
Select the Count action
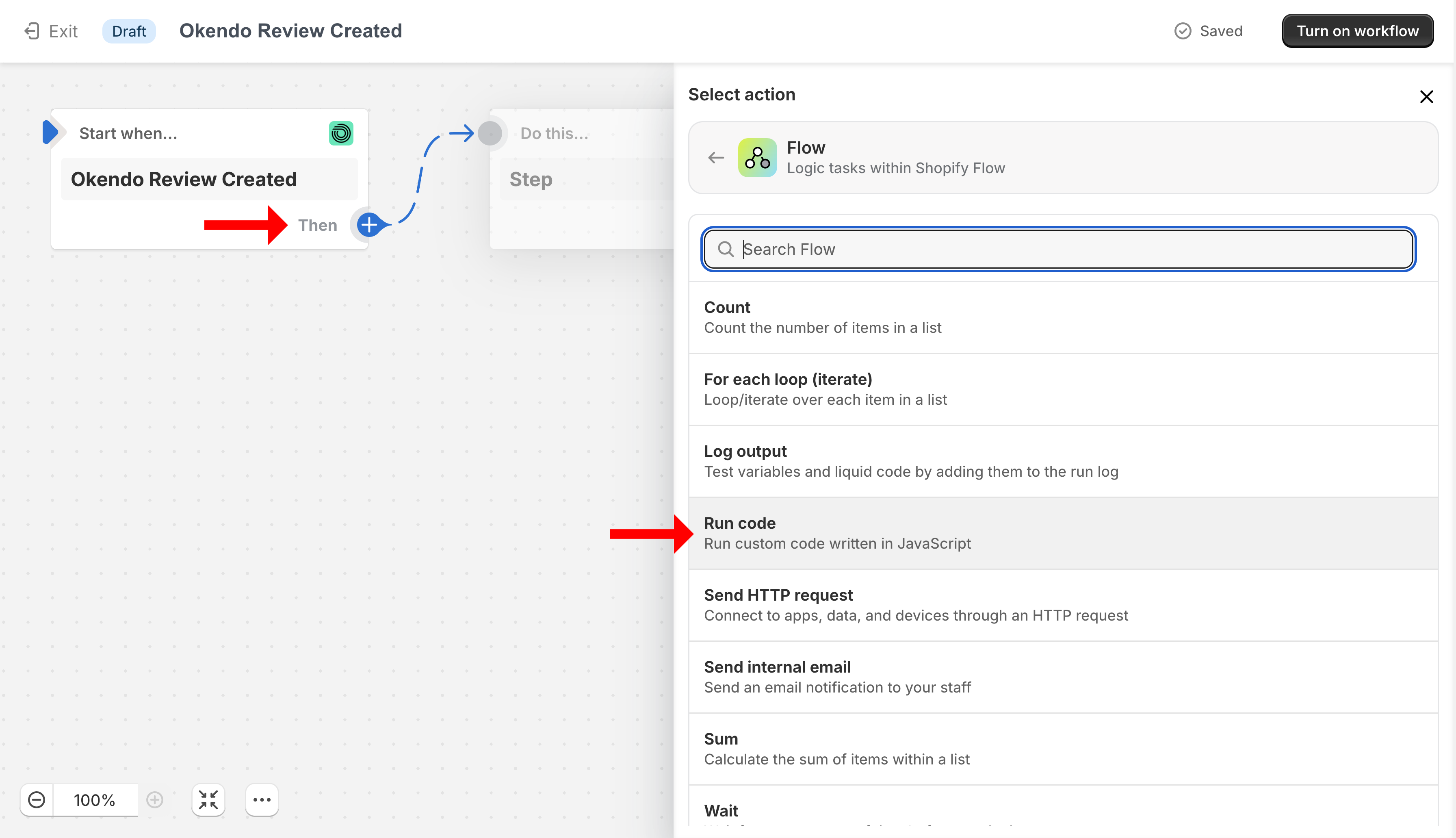pyautogui.click(x=1063, y=317)
